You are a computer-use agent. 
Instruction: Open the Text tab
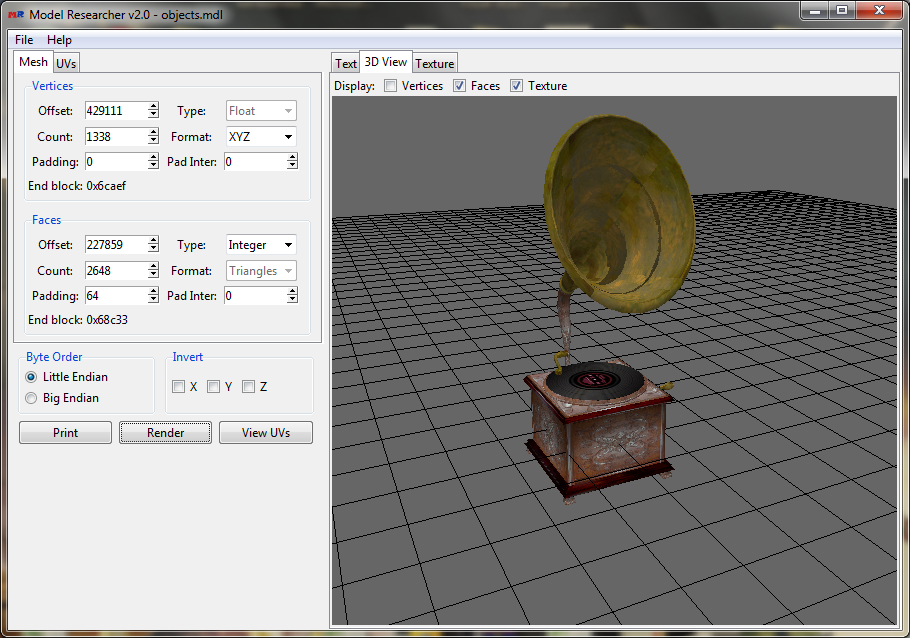click(346, 64)
